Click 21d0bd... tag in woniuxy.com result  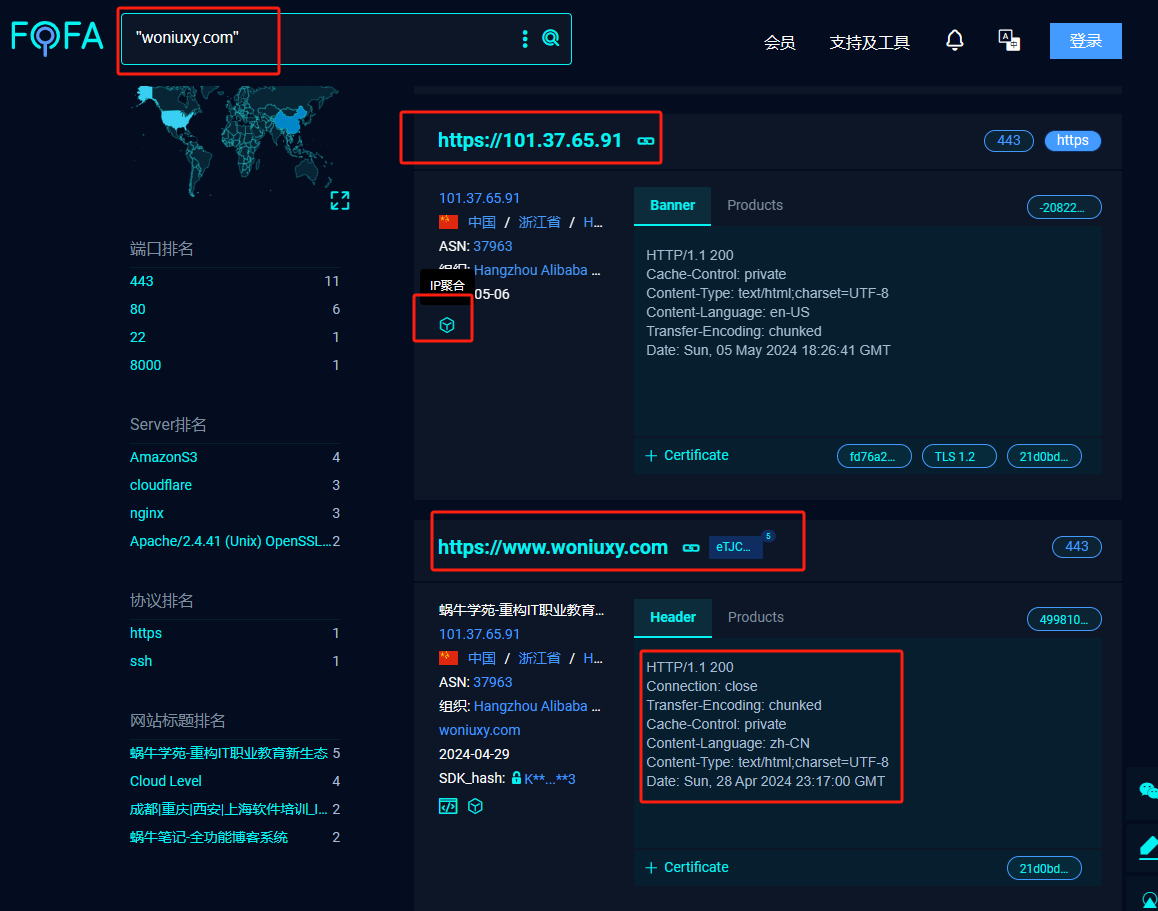coord(1044,868)
